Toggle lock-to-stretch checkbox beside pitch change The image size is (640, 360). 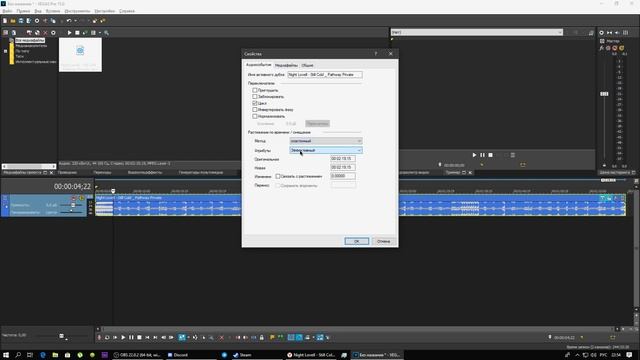(278, 176)
